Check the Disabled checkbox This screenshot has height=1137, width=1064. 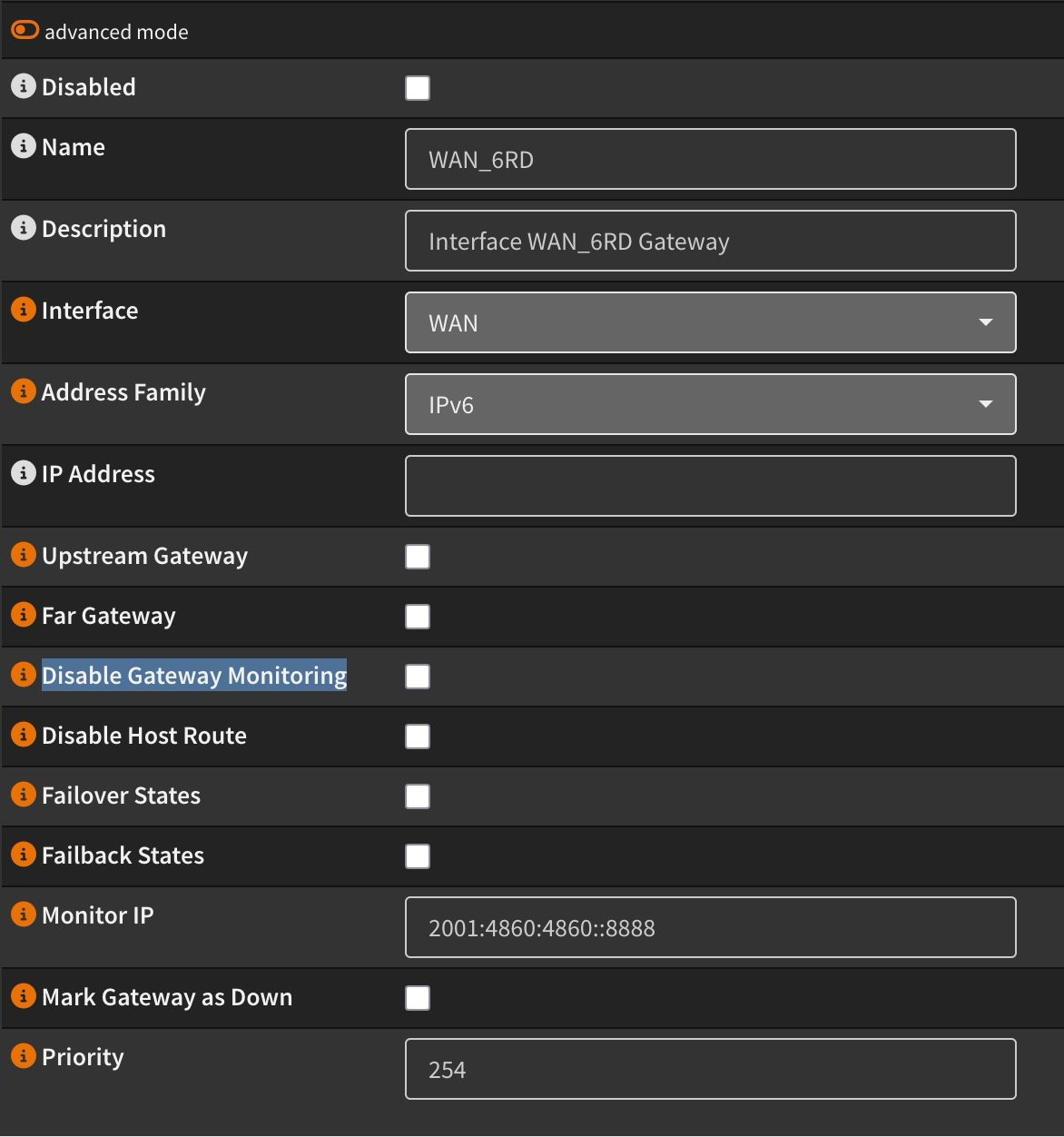tap(418, 88)
